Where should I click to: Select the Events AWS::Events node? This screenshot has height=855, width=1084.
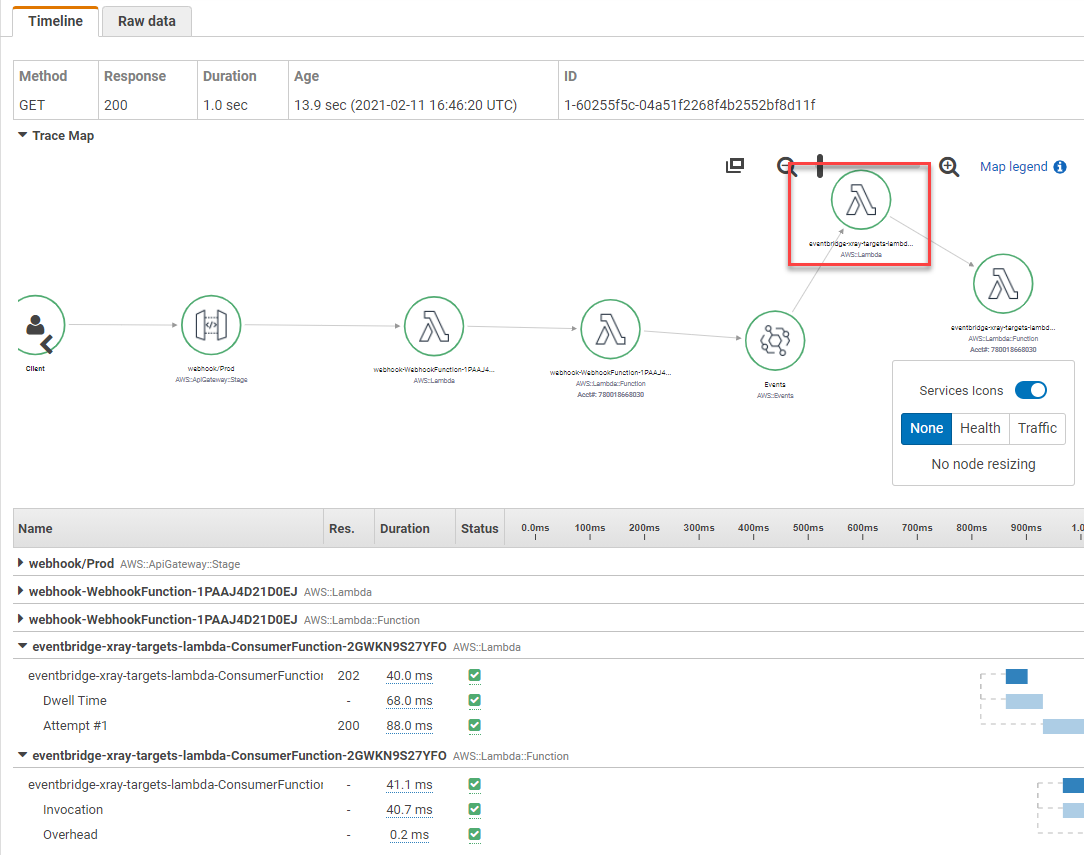(775, 341)
